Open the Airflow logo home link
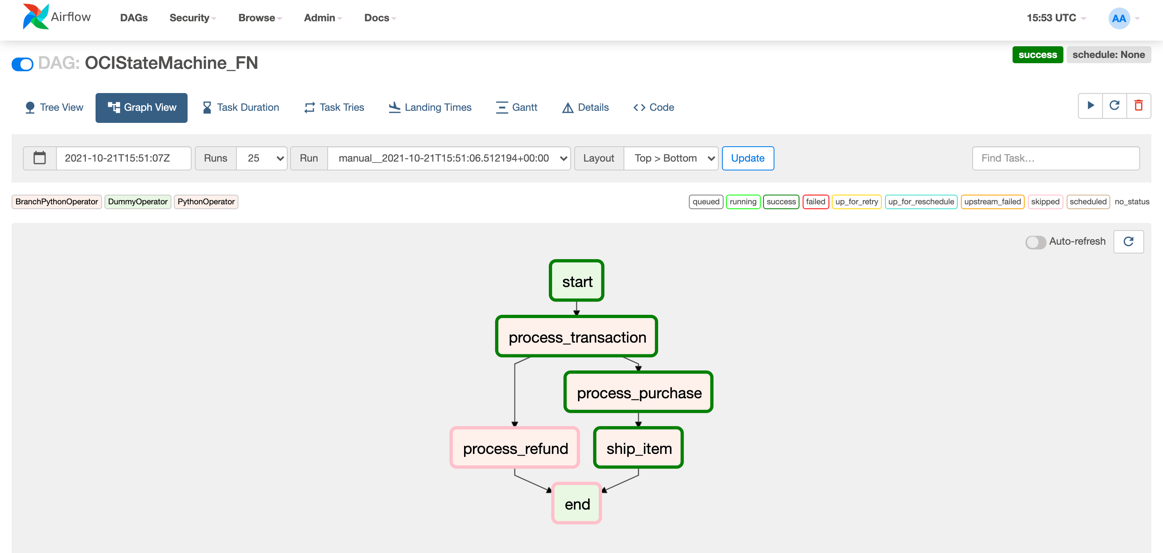The image size is (1163, 553). [57, 17]
